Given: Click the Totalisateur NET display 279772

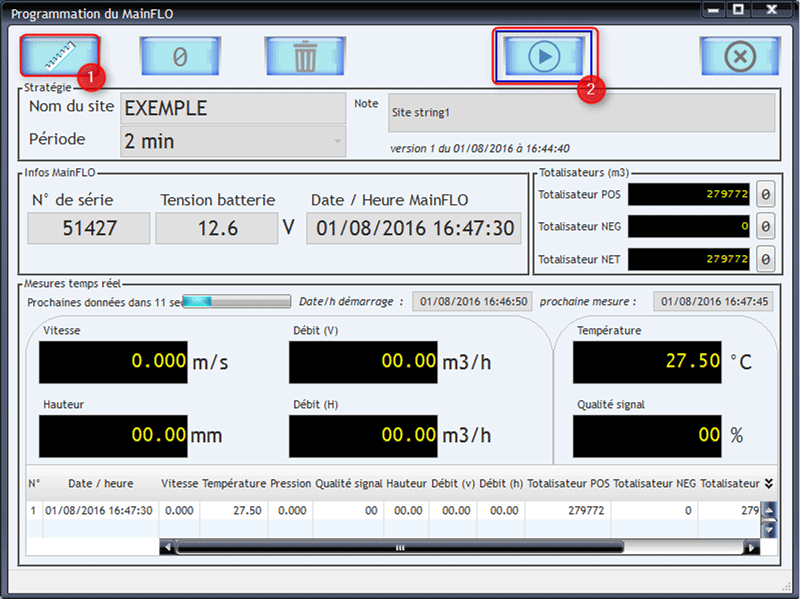Looking at the screenshot, I should coord(689,259).
